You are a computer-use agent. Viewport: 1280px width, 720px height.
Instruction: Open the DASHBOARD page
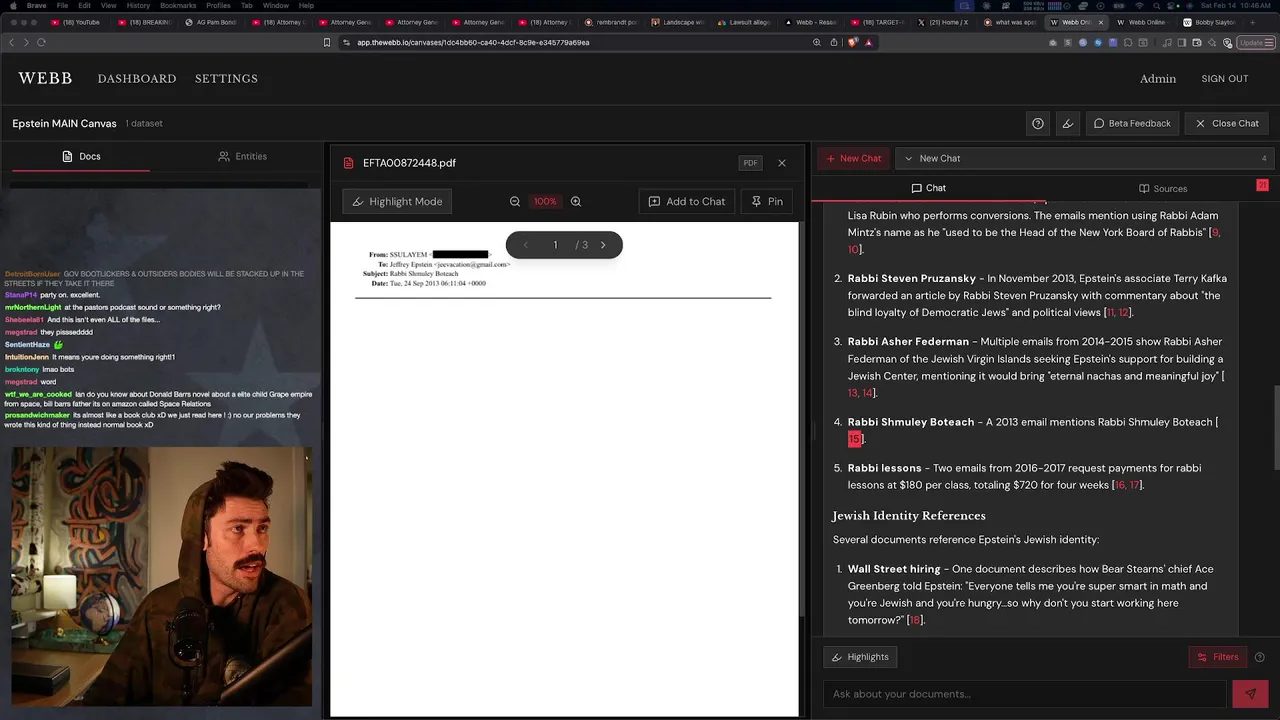pos(137,79)
